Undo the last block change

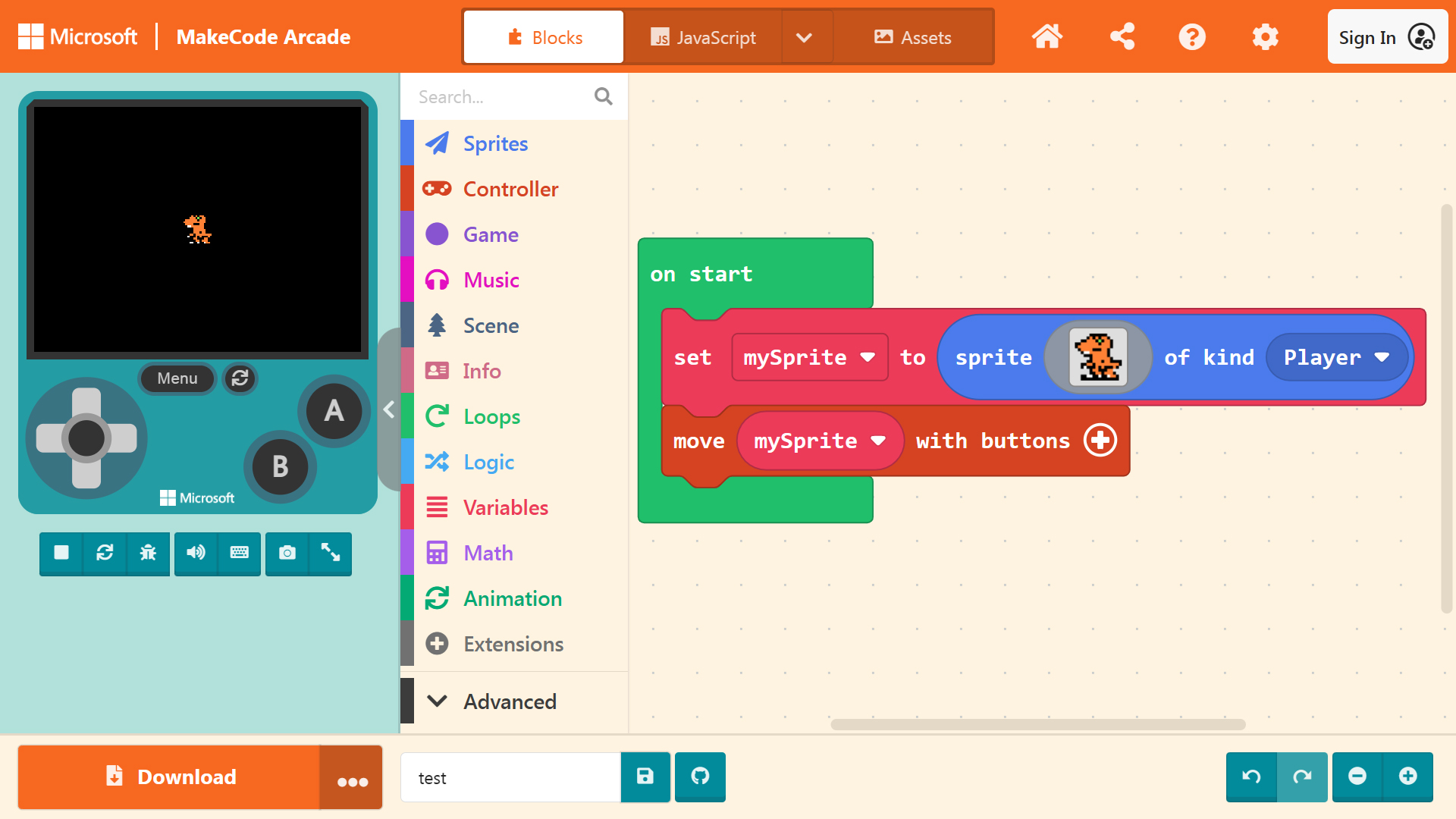pos(1251,777)
